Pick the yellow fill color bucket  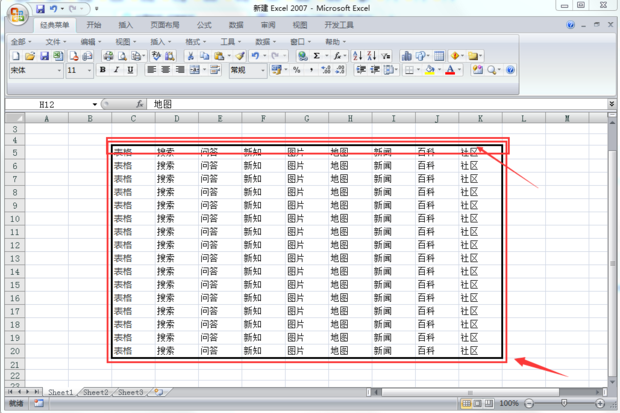430,70
